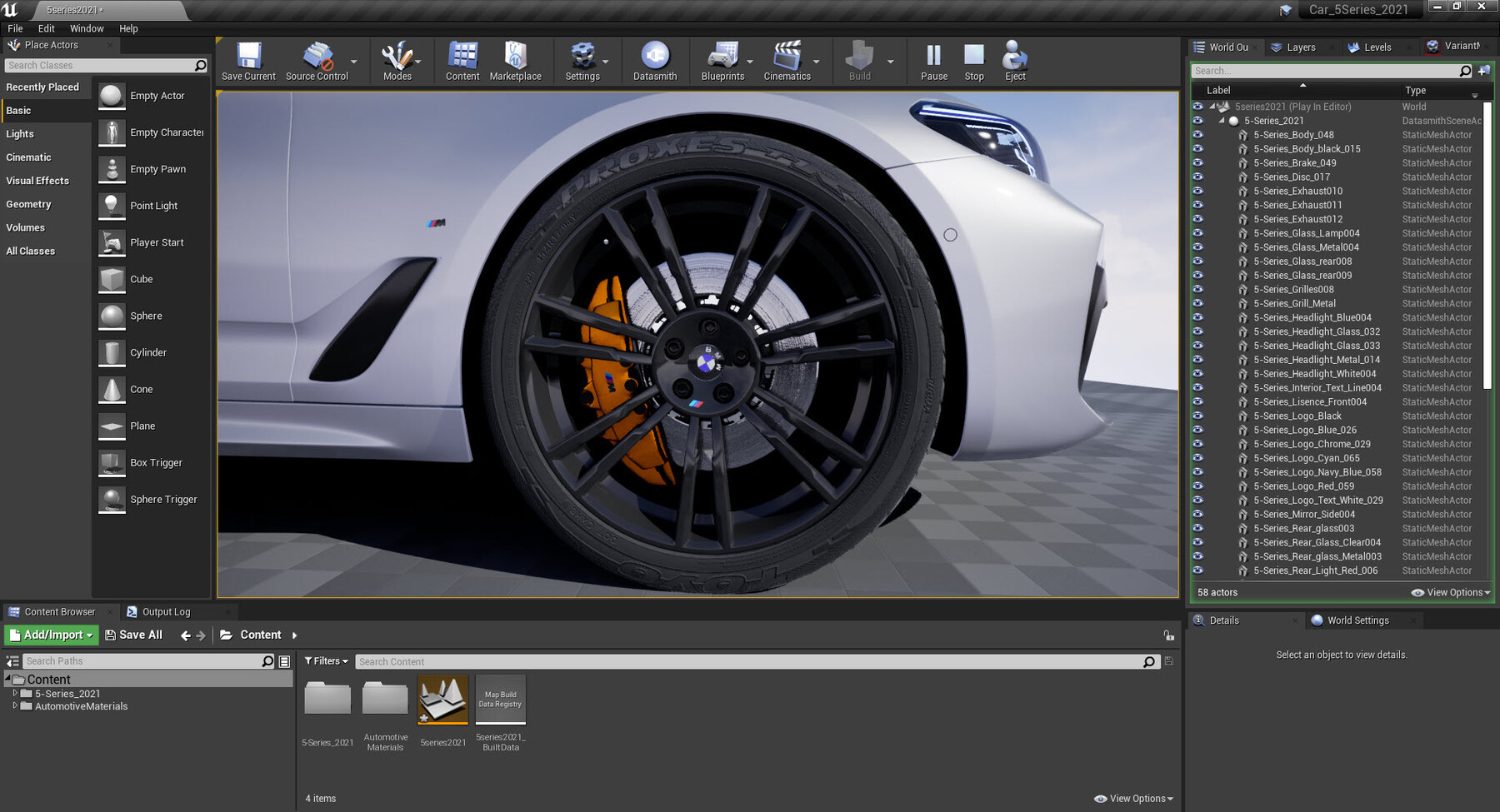Toggle visibility of 5-Series_Glass_Lamp004
1500x812 pixels.
1197,232
